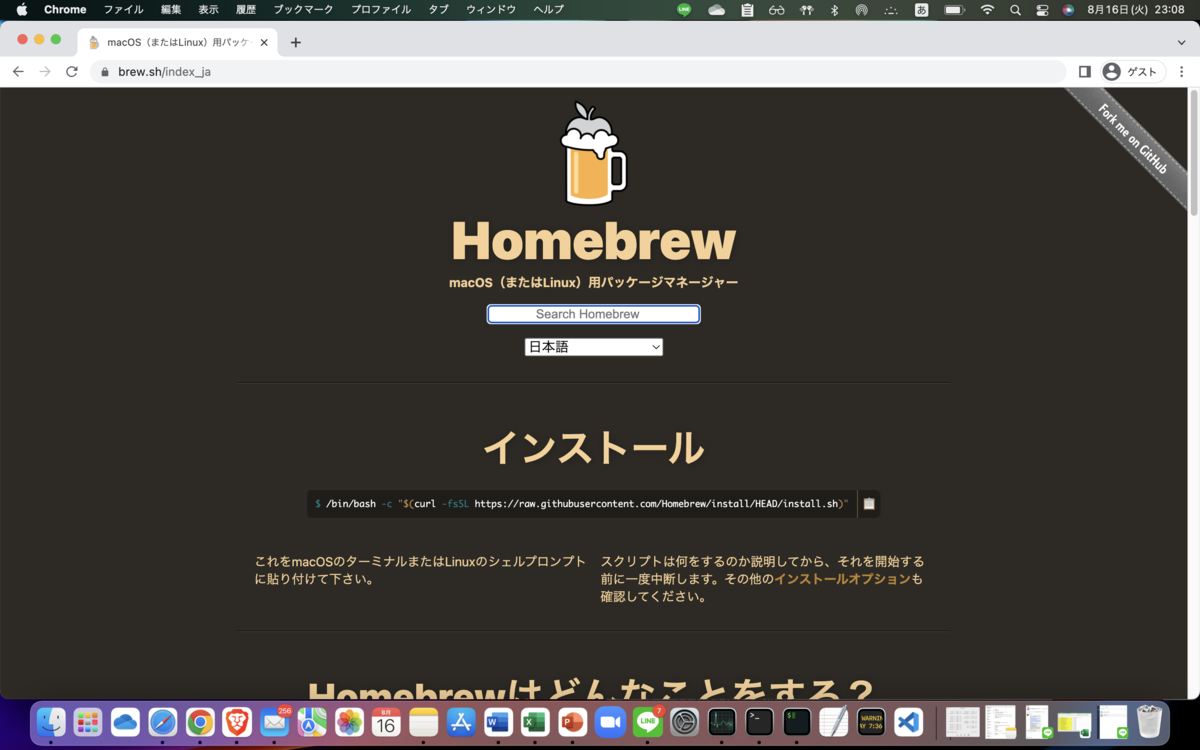Open the ゲスト profile button
Screen dimensions: 1200x750
click(1131, 71)
